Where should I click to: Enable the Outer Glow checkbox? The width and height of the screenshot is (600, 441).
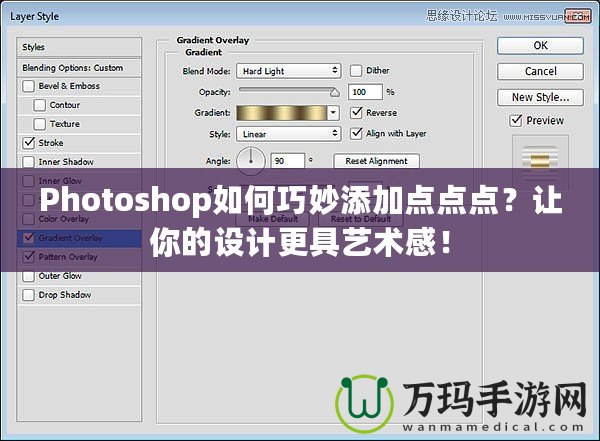tap(28, 276)
